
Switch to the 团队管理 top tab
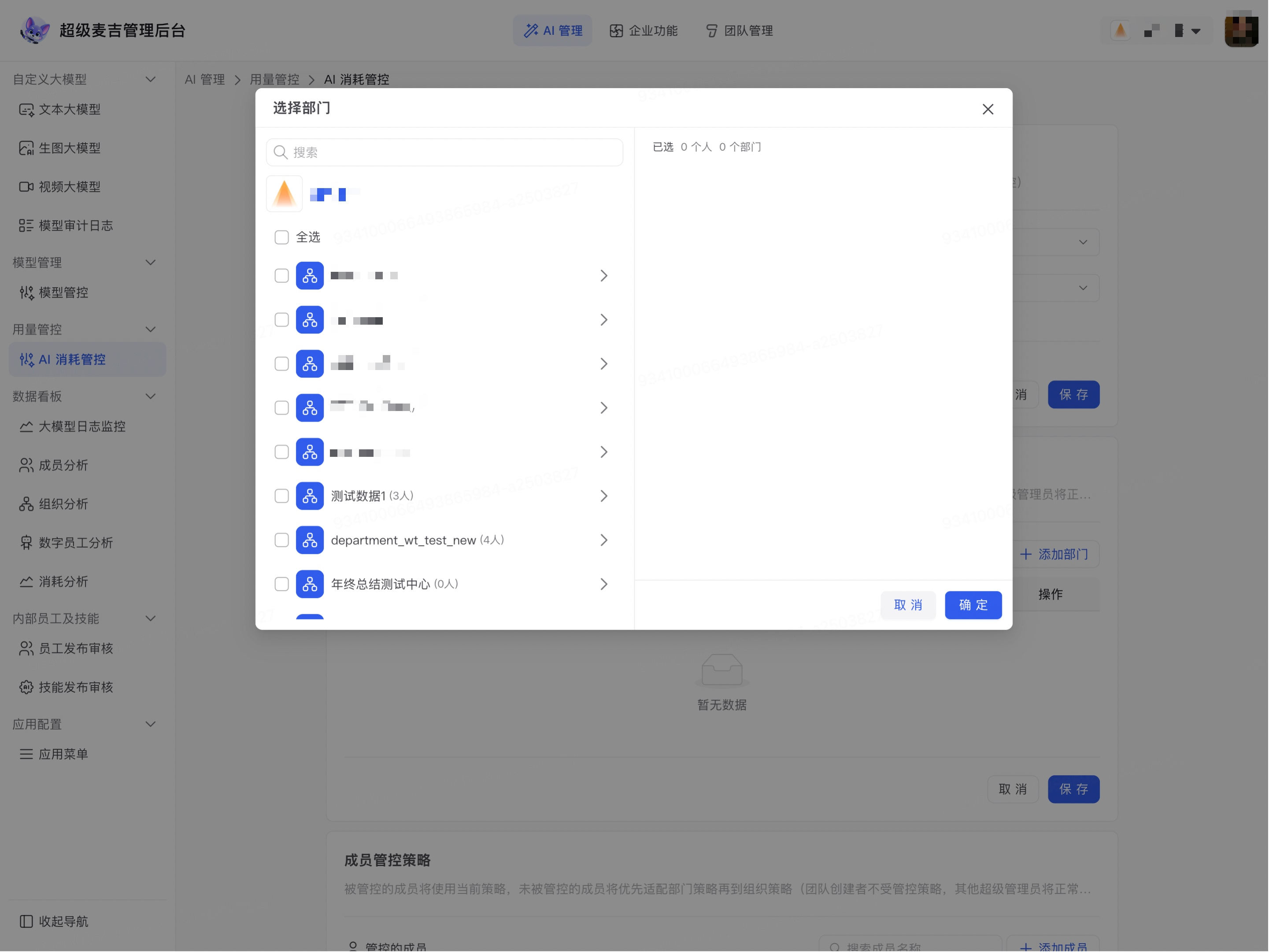740,30
